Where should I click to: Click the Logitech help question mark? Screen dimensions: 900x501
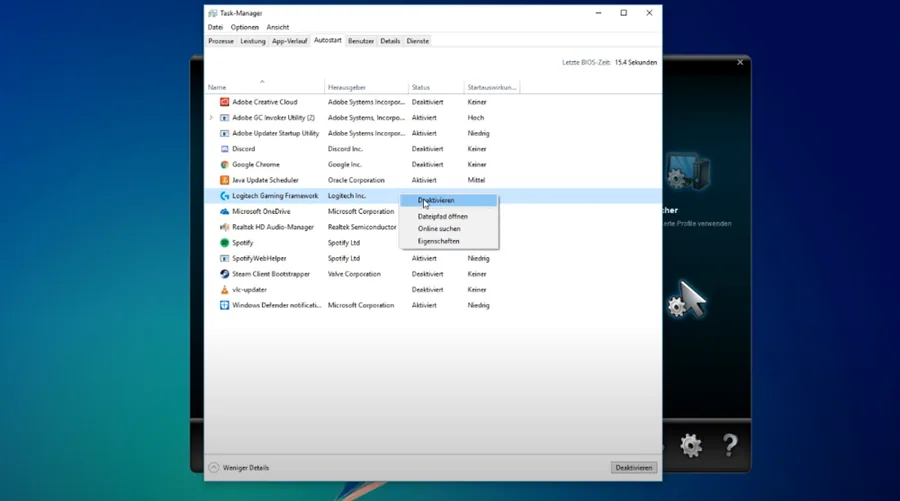pyautogui.click(x=730, y=445)
